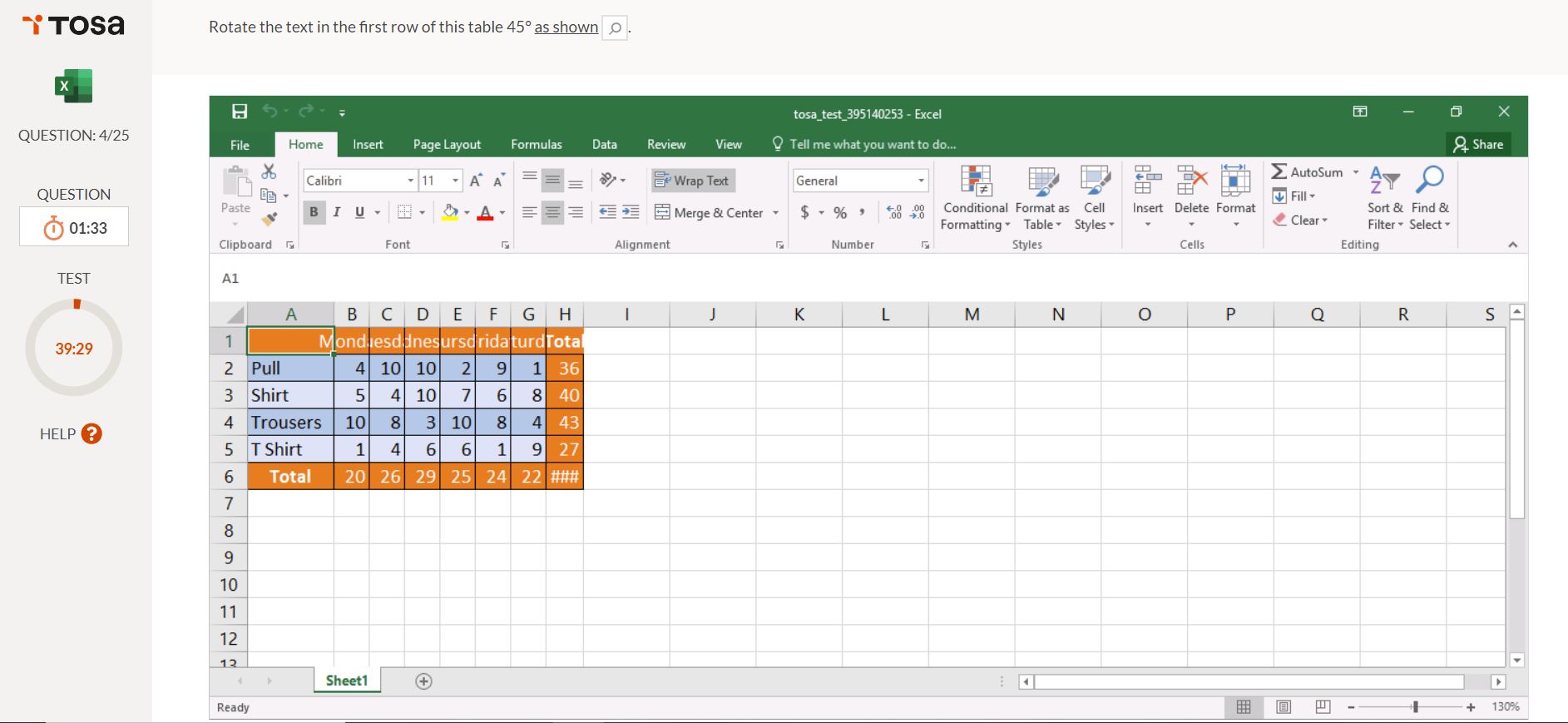Toggle Wrap Text option
Image resolution: width=1568 pixels, height=723 pixels.
(x=692, y=181)
